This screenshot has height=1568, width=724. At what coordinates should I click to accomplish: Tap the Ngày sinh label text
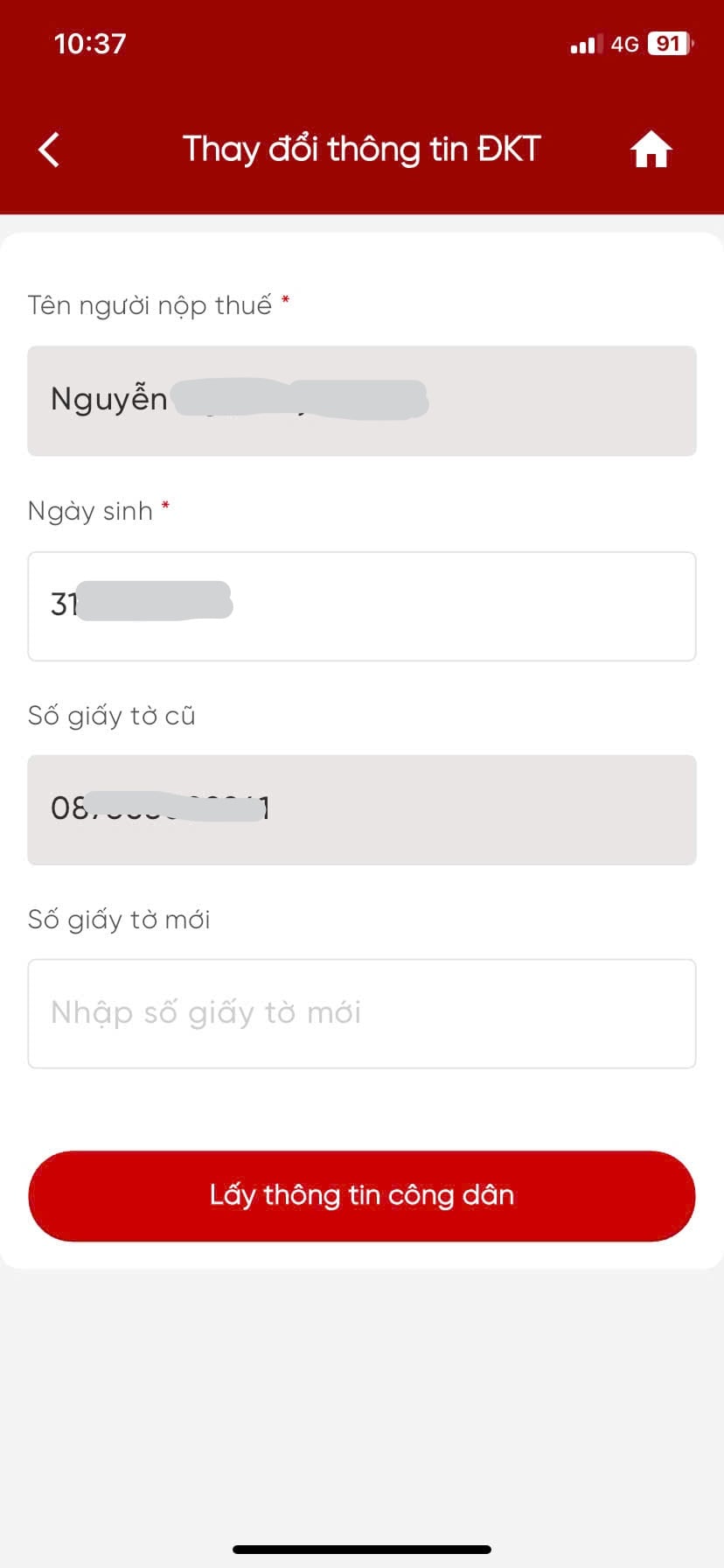[90, 512]
